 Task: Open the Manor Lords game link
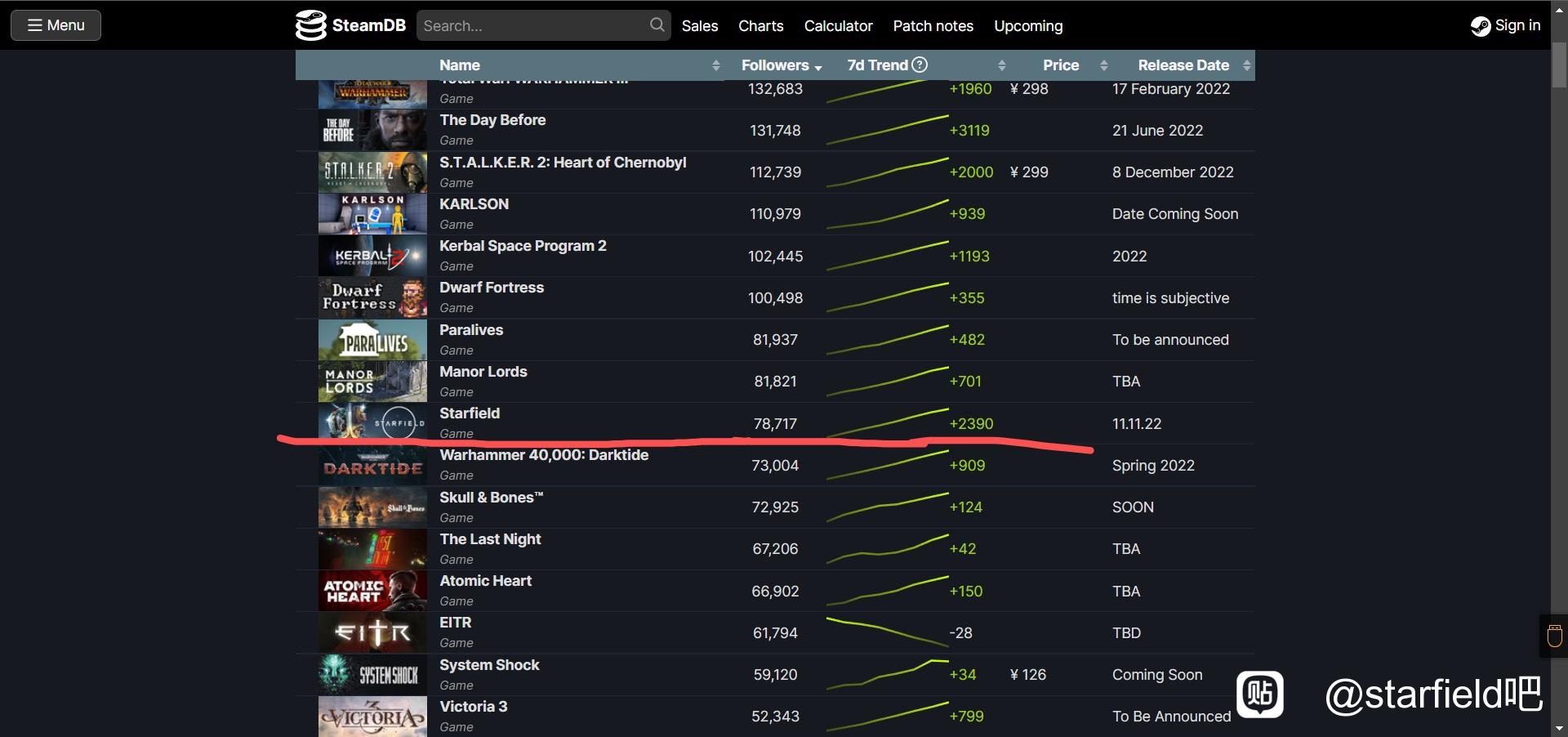tap(483, 372)
